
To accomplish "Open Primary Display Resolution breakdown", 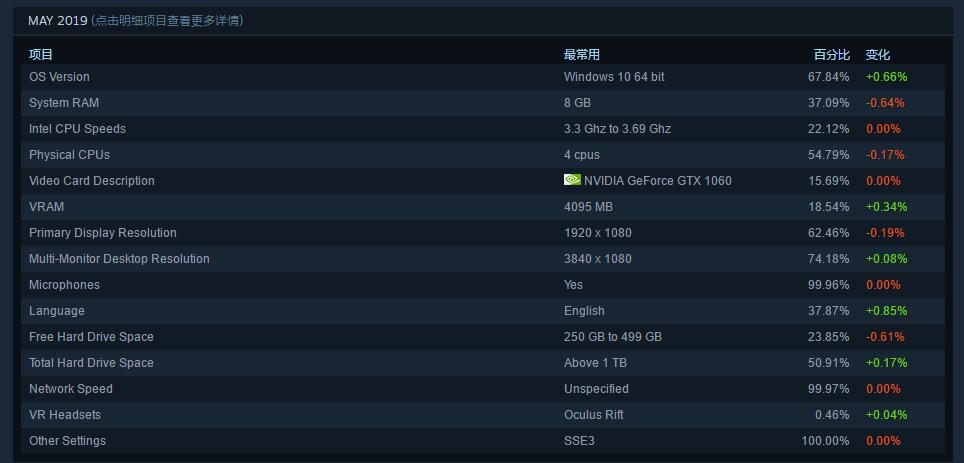I will tap(483, 232).
